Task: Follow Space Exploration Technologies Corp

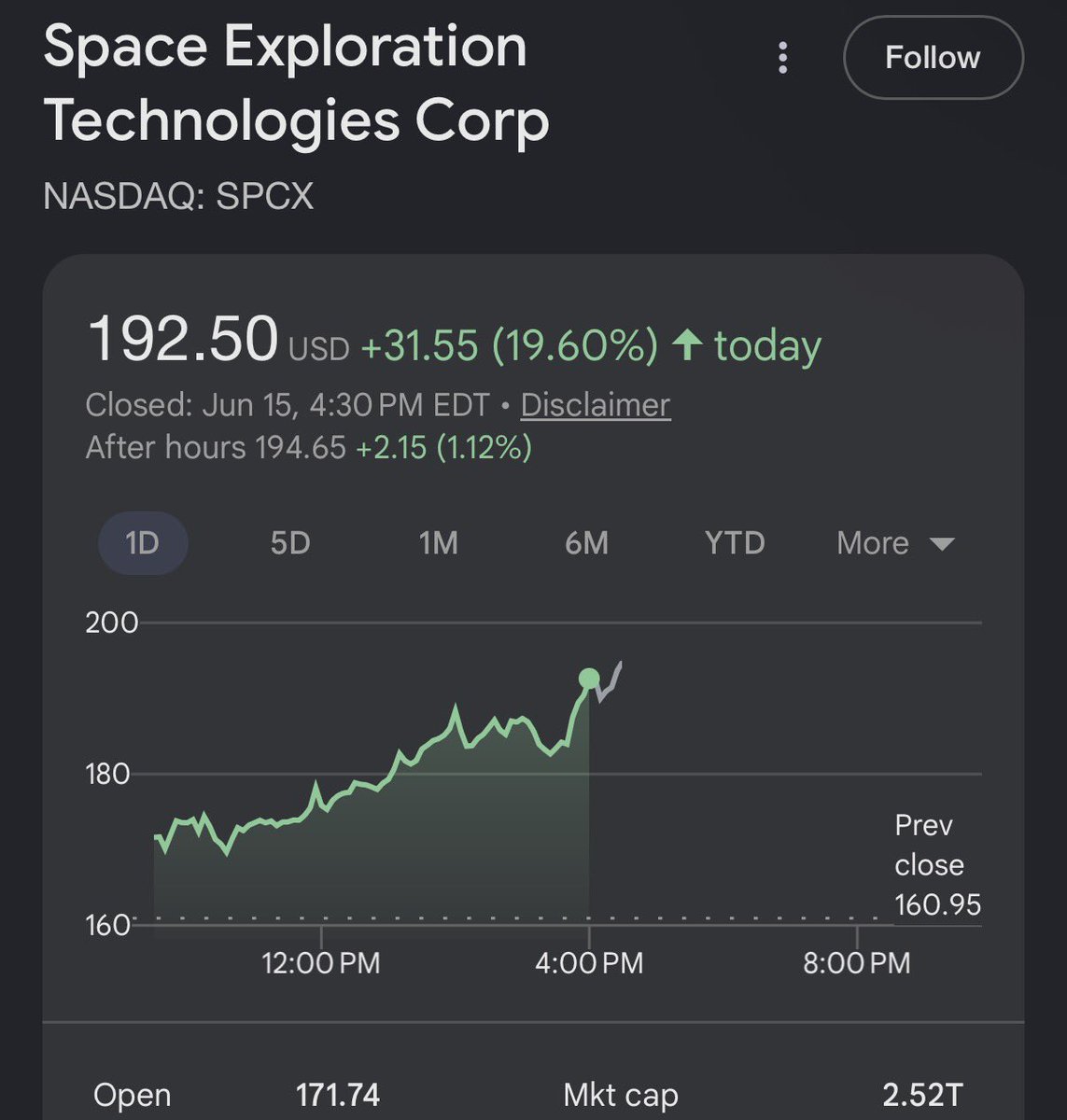Action: click(933, 58)
